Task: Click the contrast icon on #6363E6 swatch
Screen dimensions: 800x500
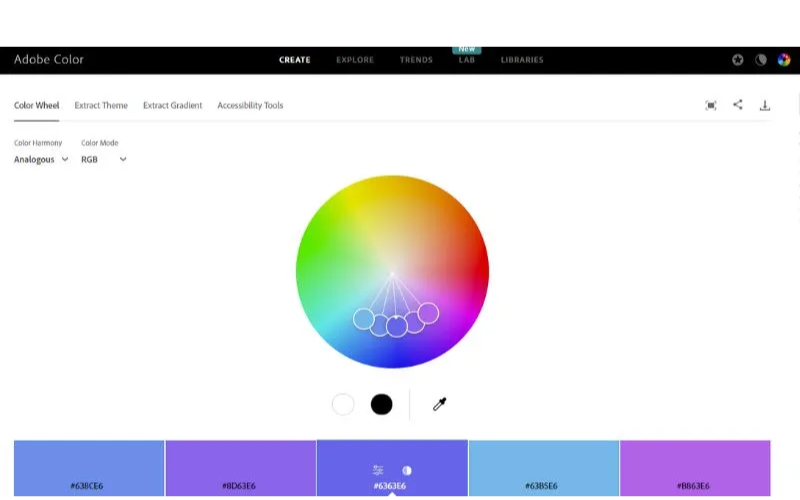Action: [407, 470]
